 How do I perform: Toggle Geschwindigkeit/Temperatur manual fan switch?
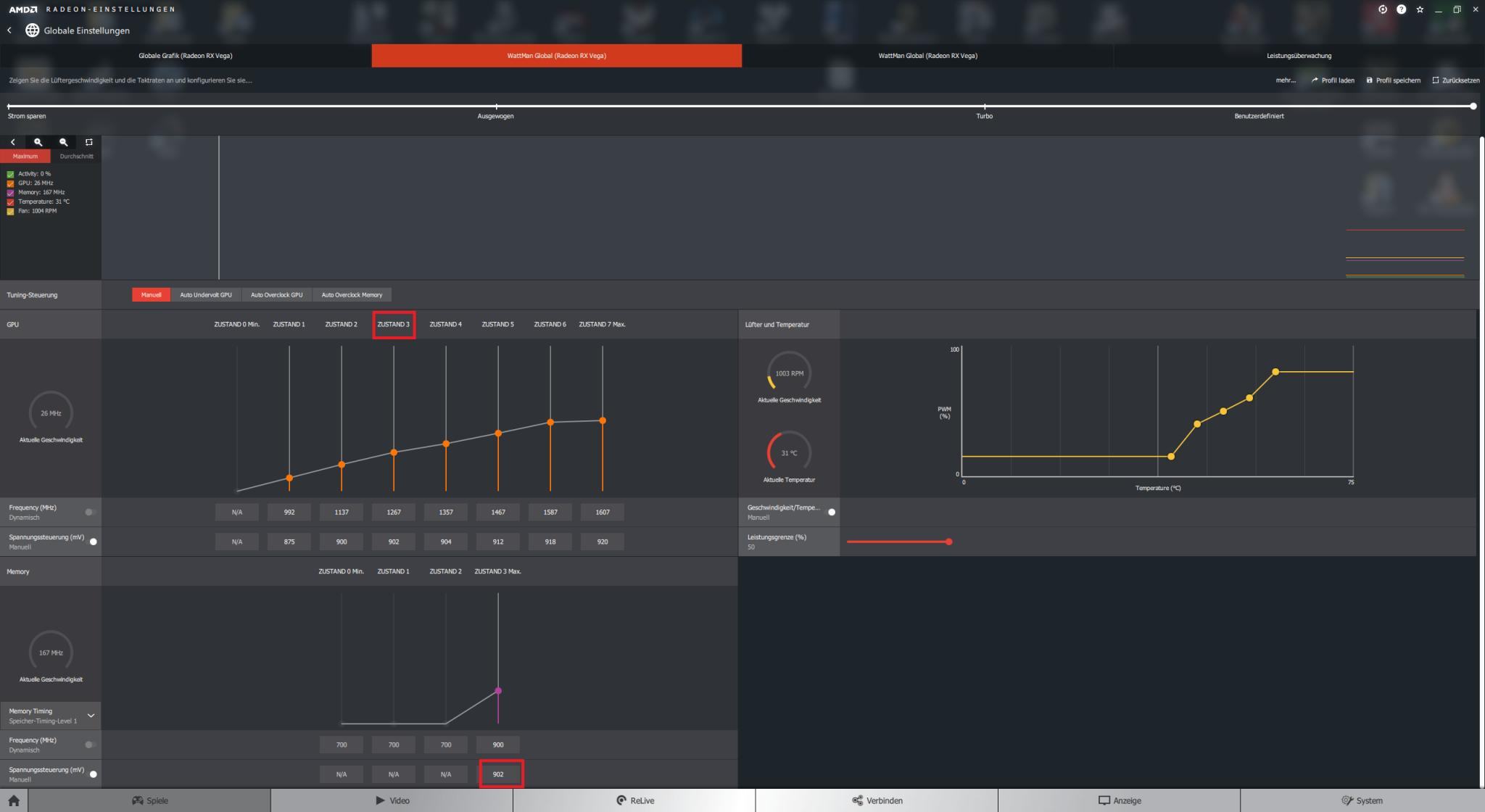coord(831,512)
